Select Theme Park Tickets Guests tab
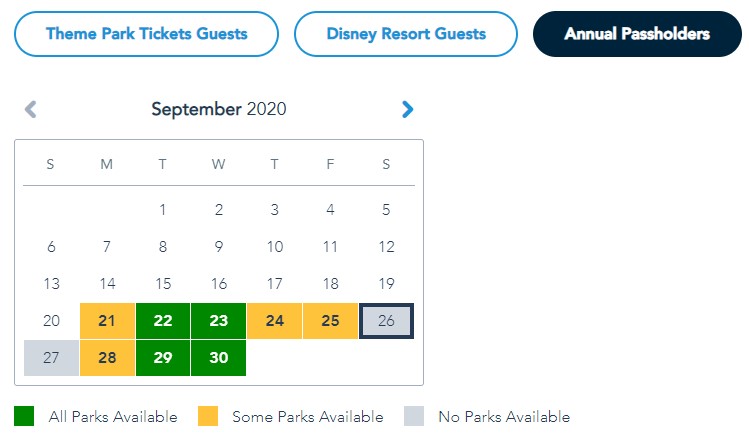Image resolution: width=749 pixels, height=445 pixels. (146, 34)
